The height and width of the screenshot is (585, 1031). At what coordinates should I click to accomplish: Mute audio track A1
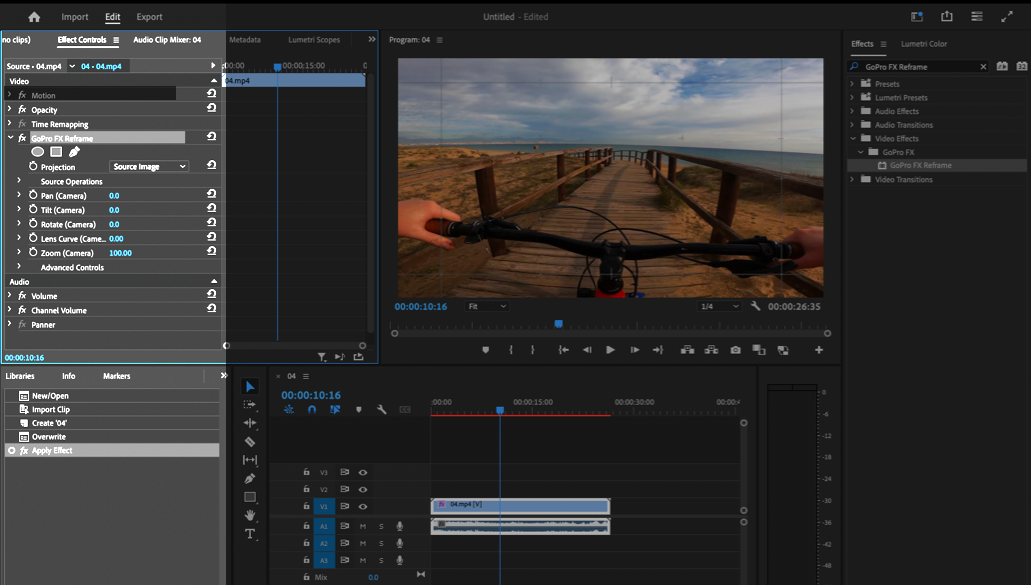tap(363, 526)
